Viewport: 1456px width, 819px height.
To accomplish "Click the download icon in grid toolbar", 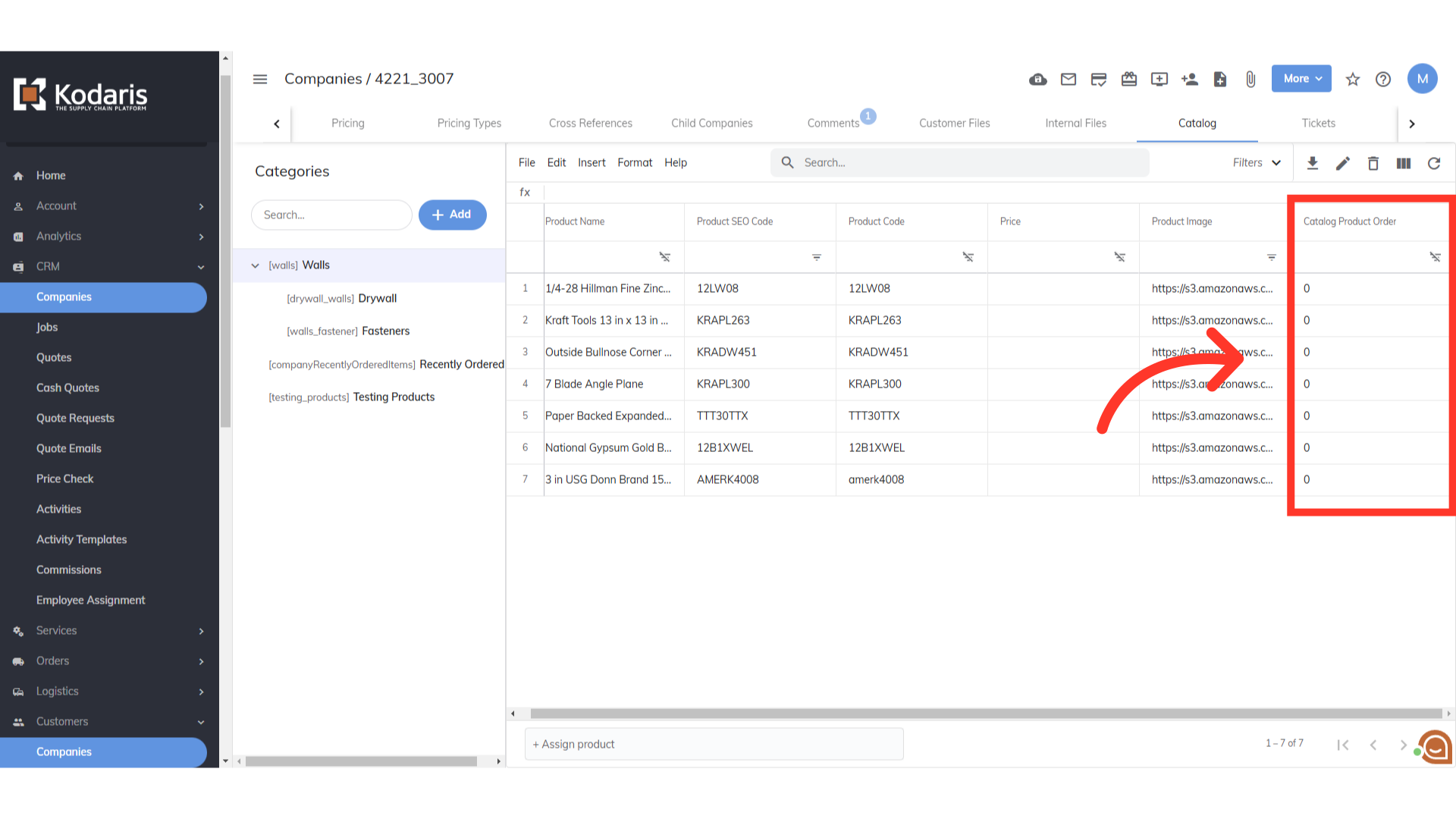I will coord(1313,163).
